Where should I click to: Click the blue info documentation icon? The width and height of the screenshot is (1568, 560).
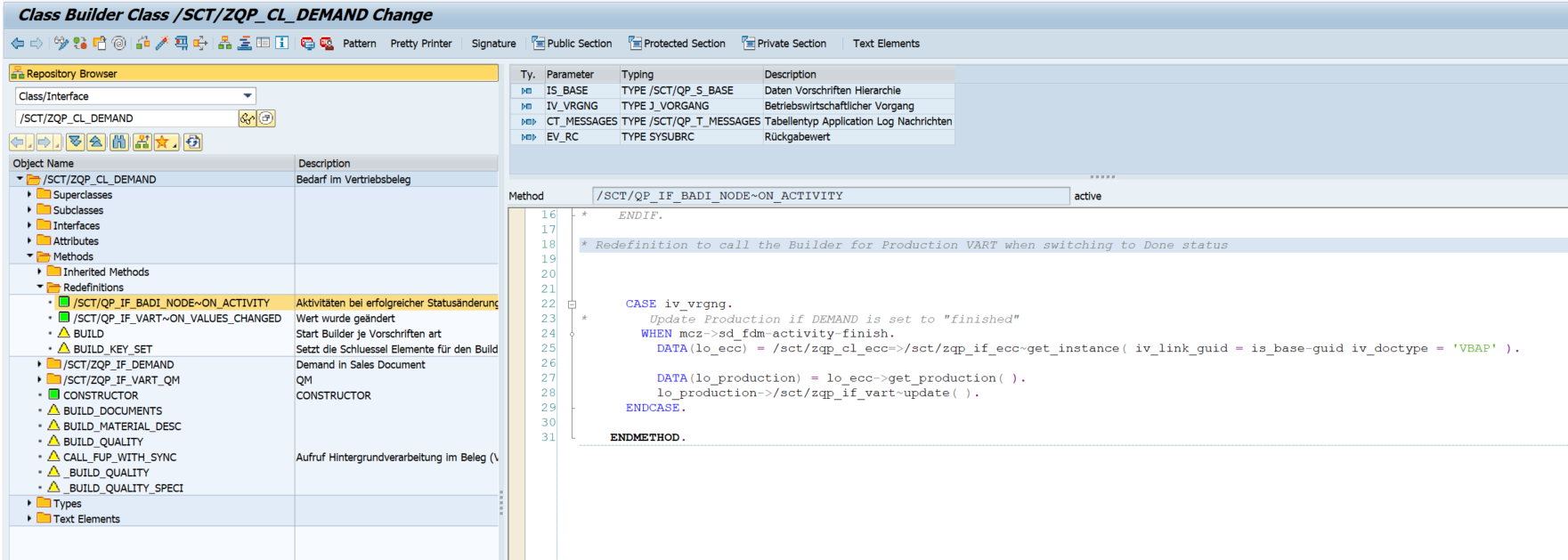click(282, 43)
